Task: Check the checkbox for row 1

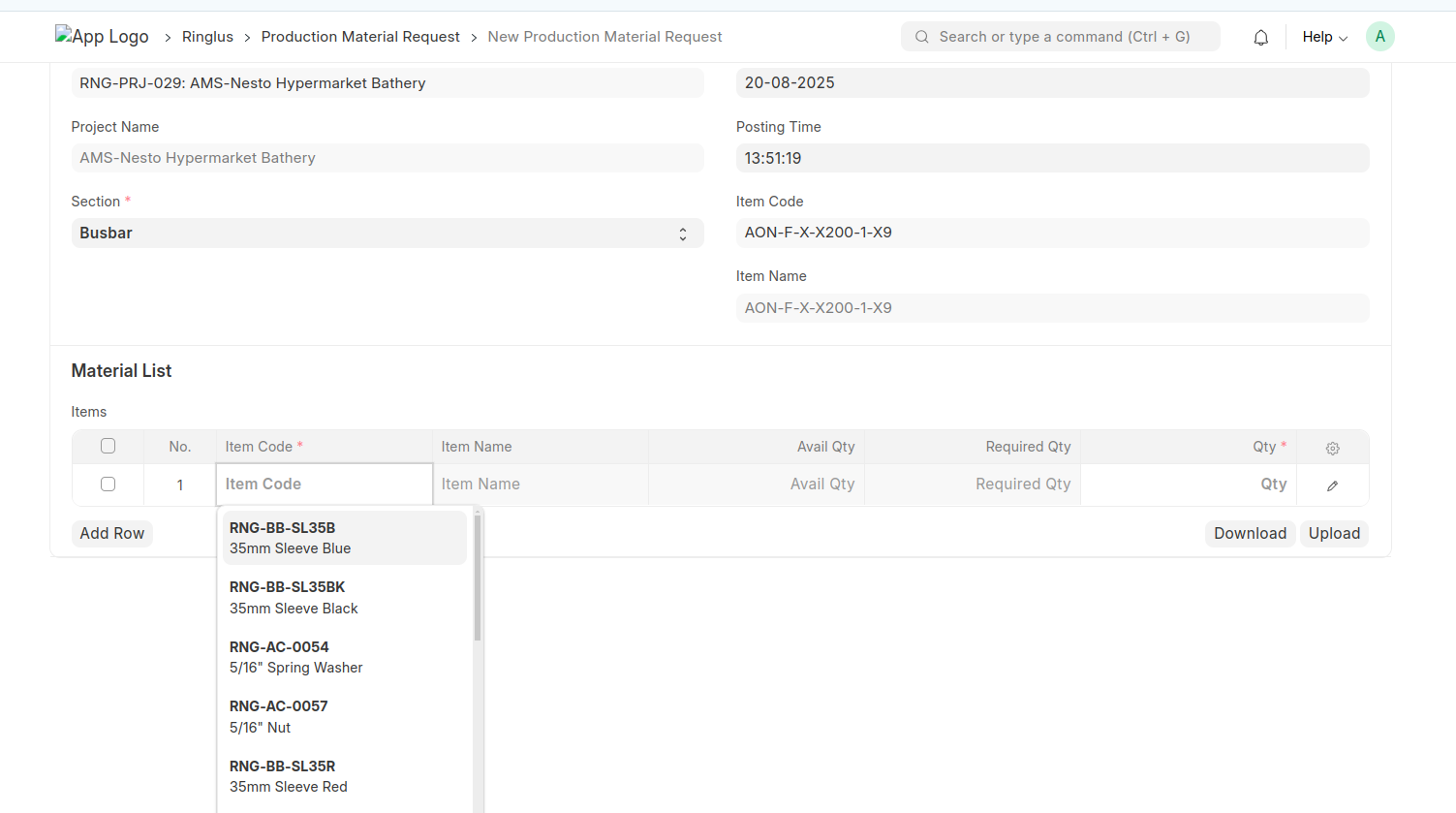Action: [108, 484]
